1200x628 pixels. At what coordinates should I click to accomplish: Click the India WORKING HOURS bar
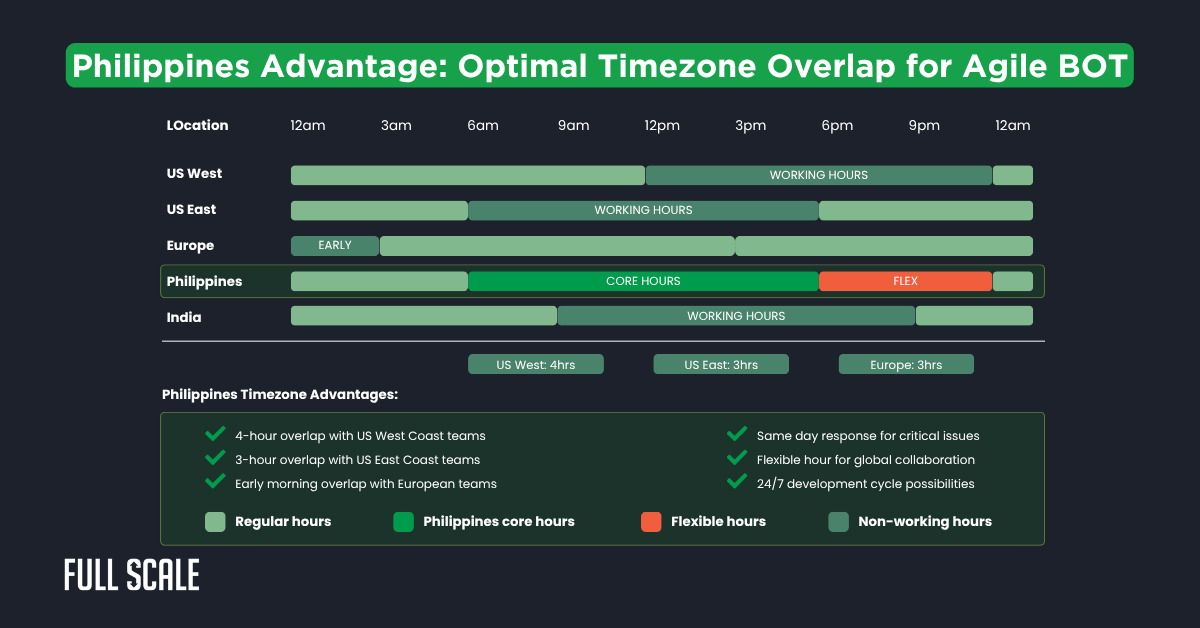(x=735, y=315)
